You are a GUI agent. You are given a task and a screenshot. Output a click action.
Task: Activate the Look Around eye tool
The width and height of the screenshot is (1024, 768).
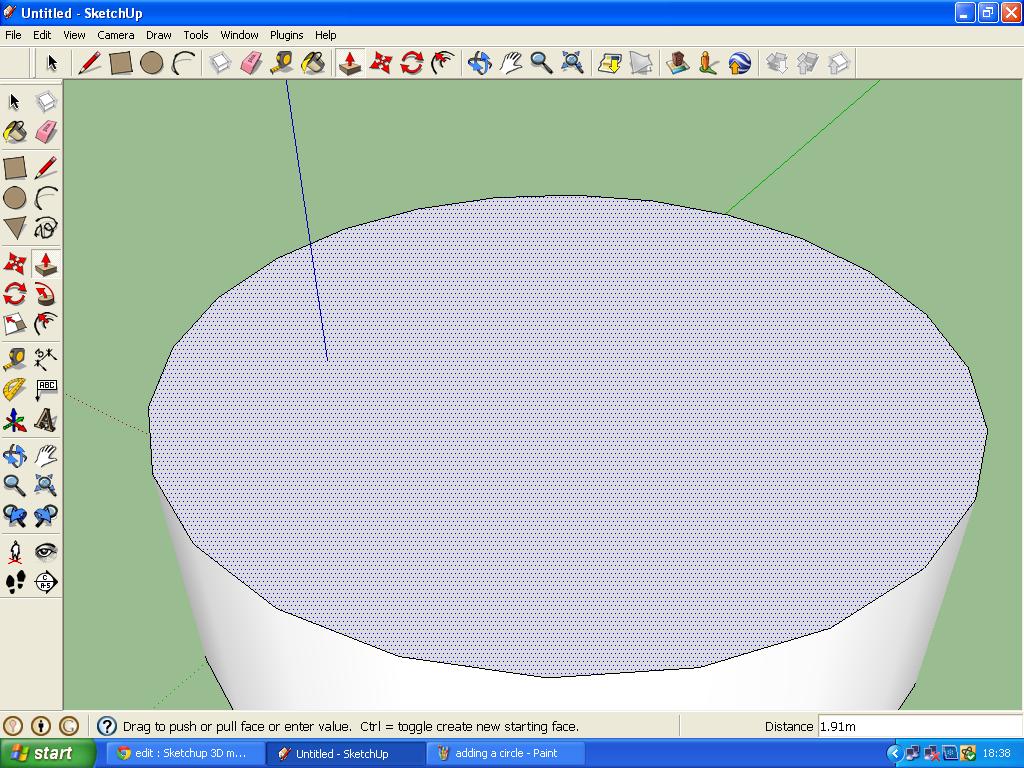pos(46,552)
